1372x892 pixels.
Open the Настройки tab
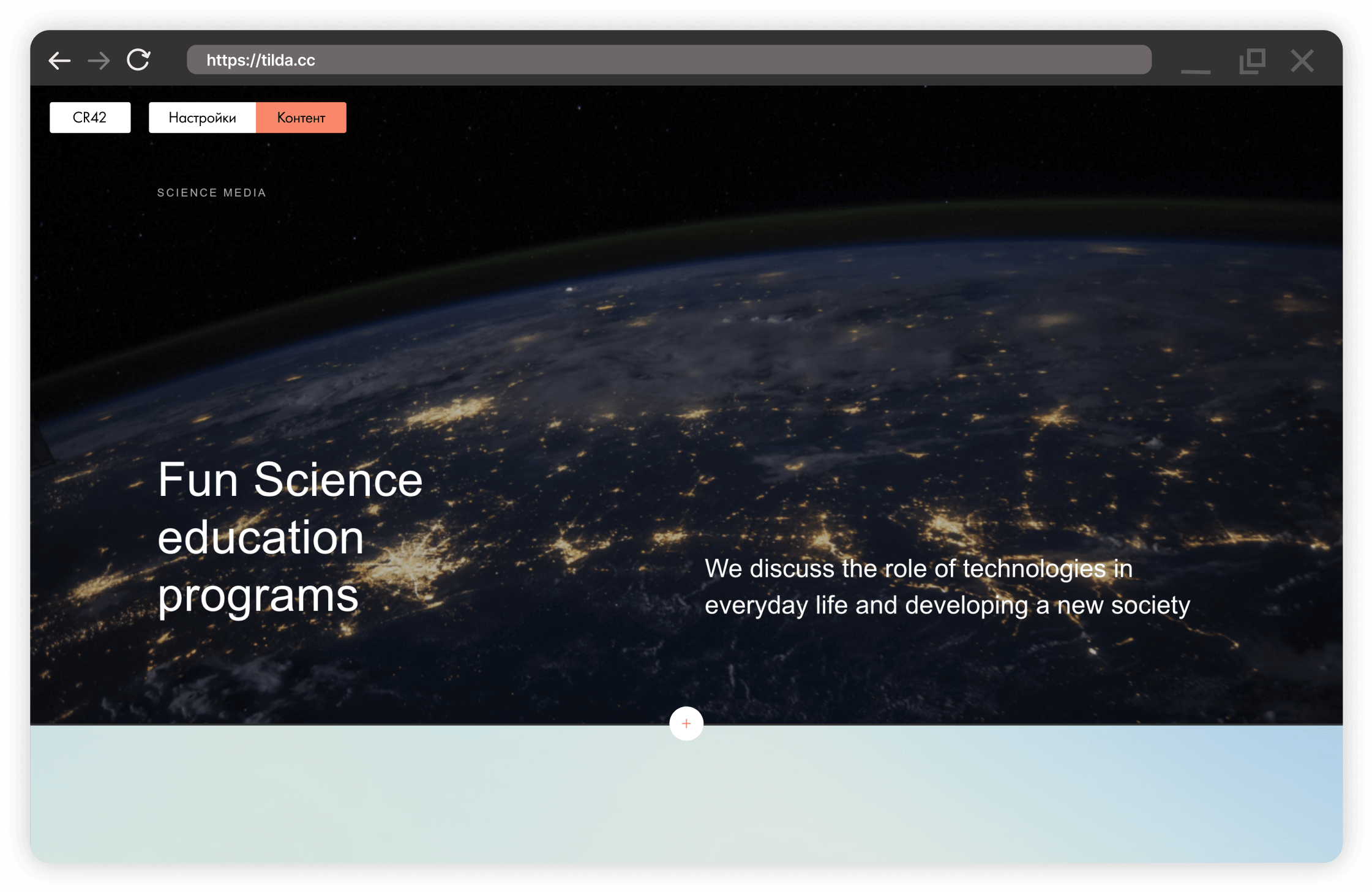click(202, 118)
